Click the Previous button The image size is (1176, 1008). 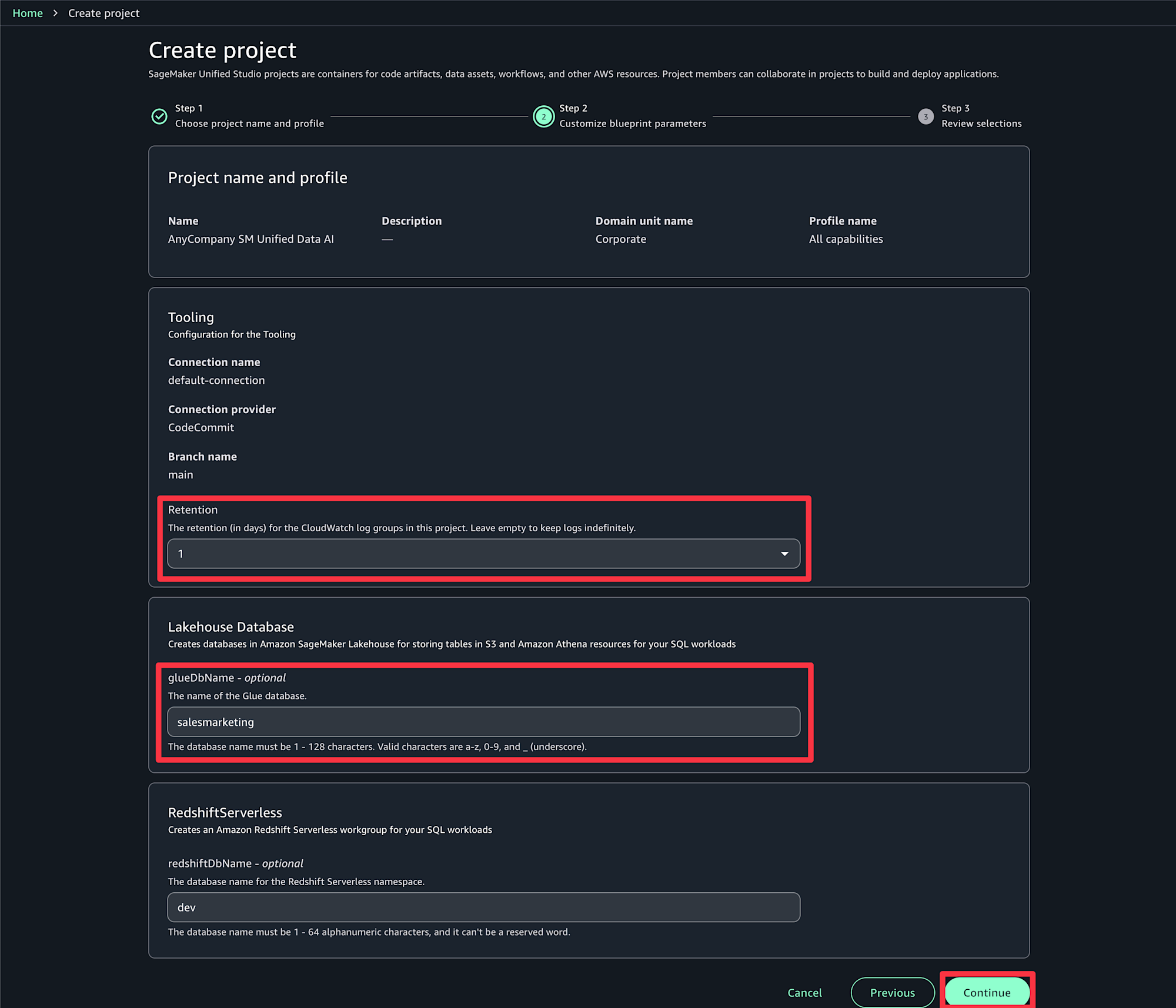(x=893, y=992)
